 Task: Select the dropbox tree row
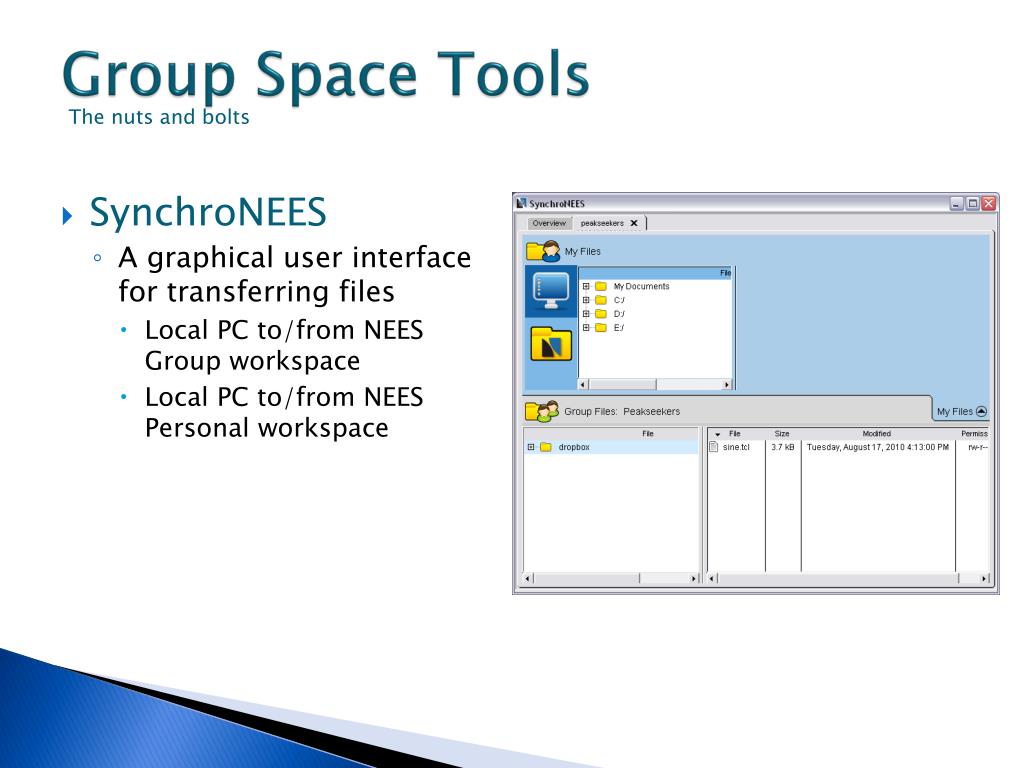point(611,447)
